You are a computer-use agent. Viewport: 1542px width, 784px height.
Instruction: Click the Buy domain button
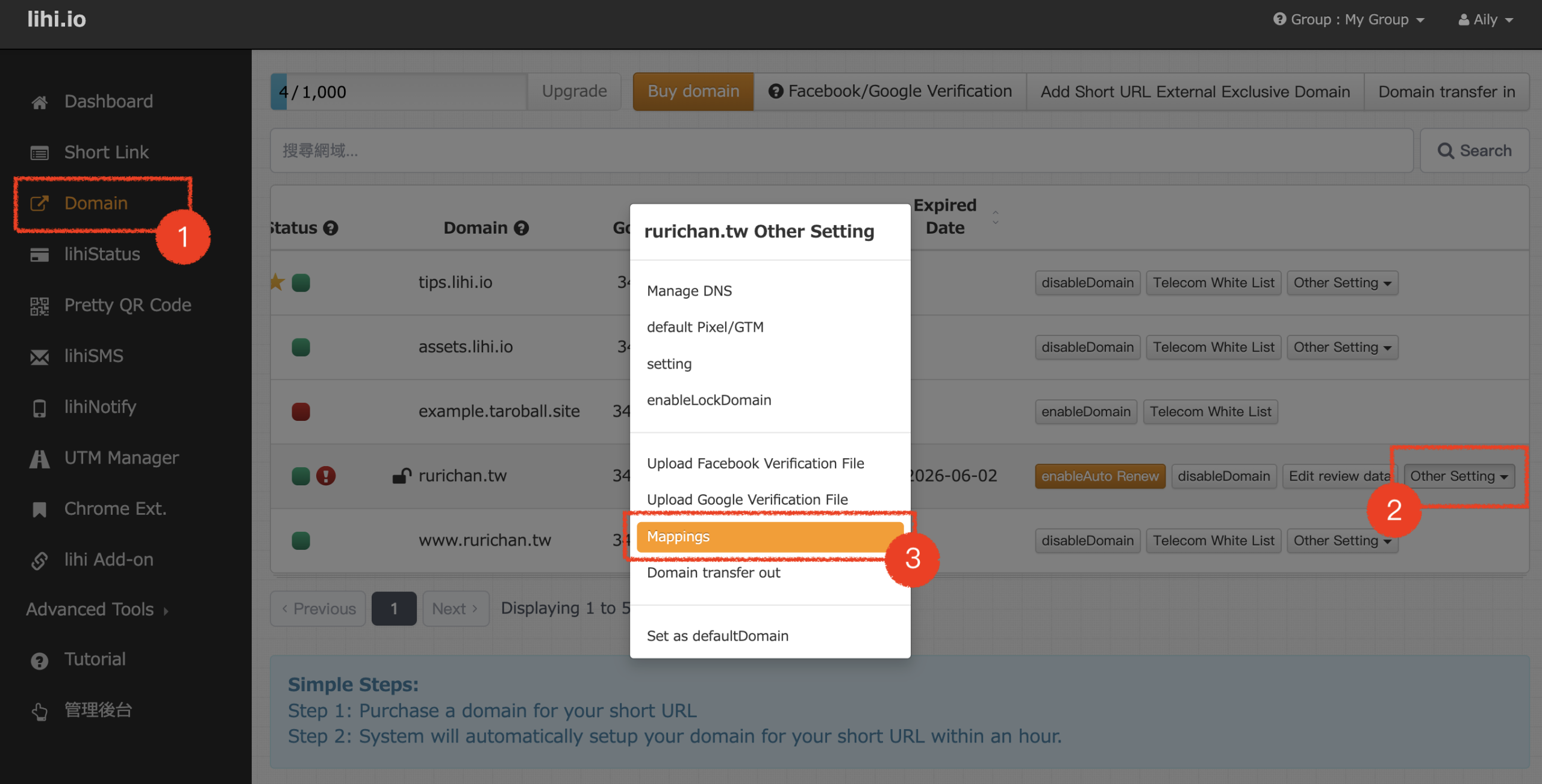tap(693, 92)
